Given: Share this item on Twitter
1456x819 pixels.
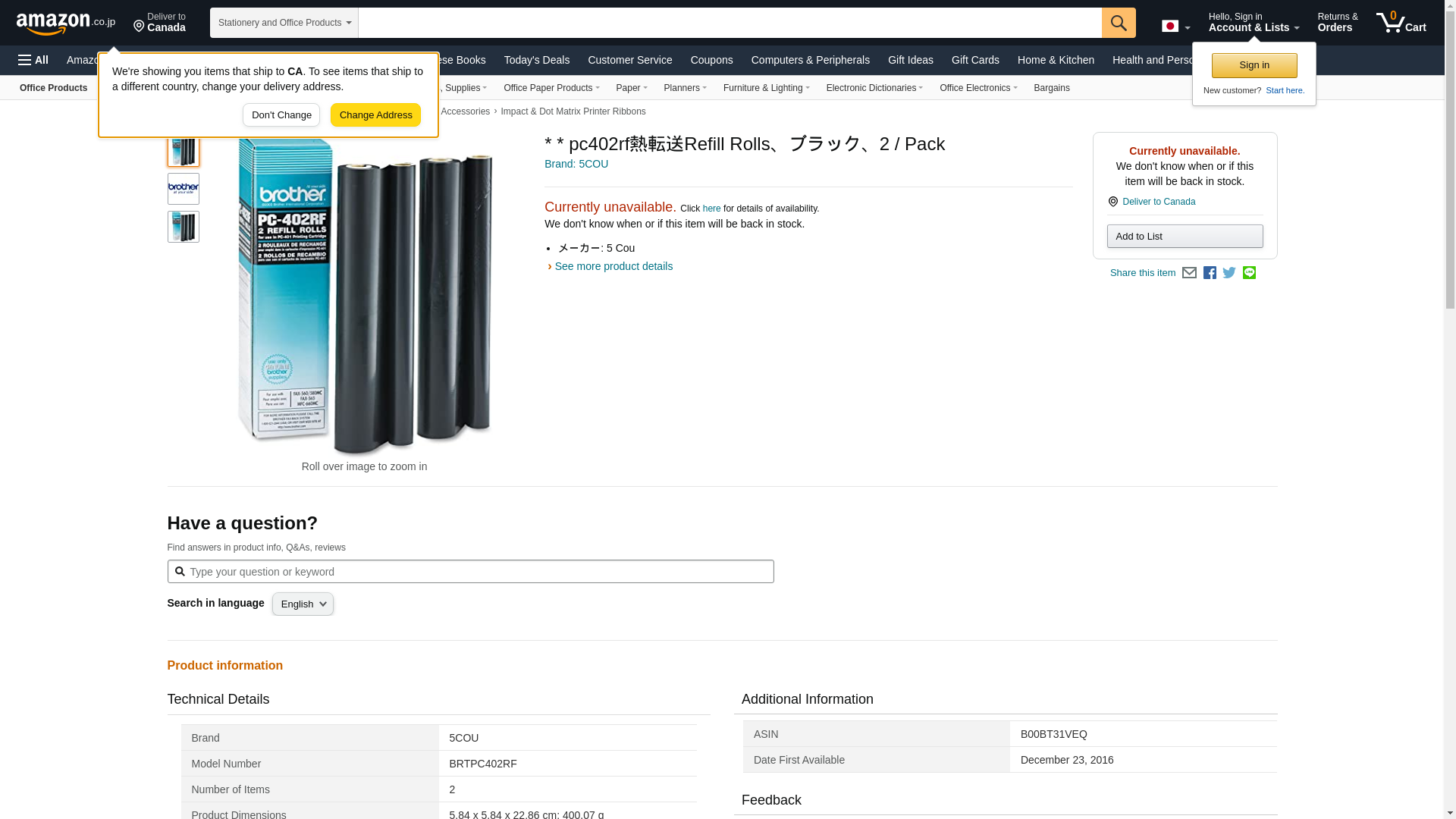Looking at the screenshot, I should [x=1229, y=273].
